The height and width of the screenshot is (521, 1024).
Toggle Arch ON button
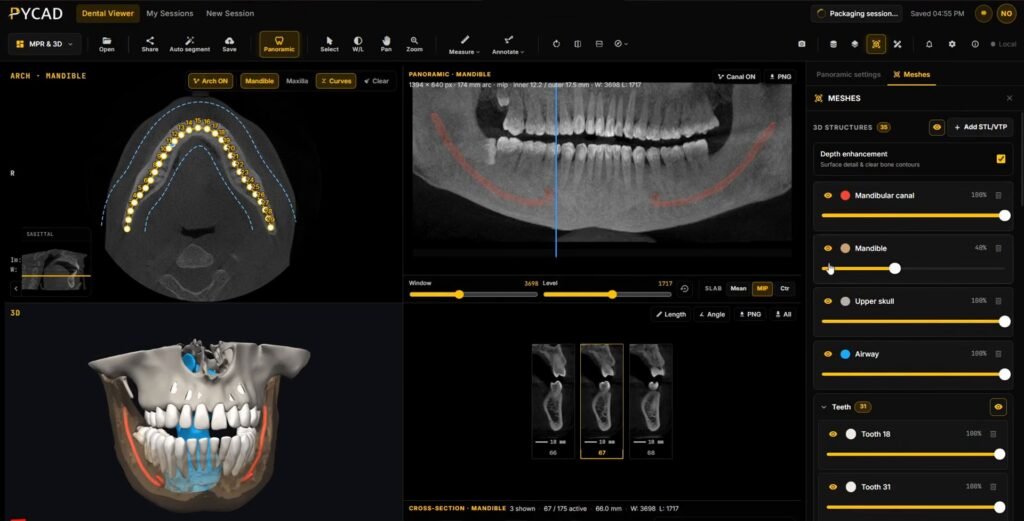coord(211,81)
